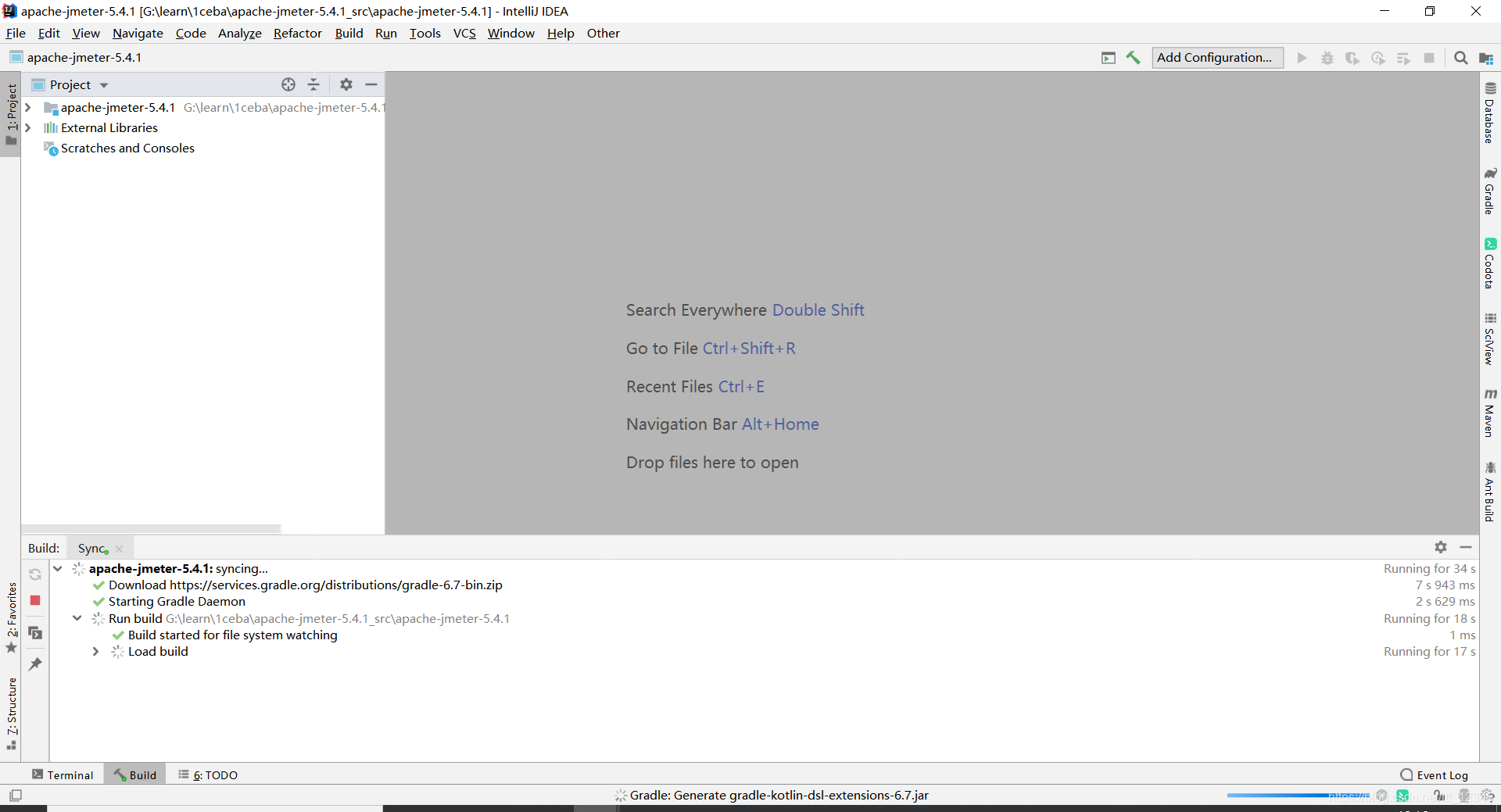Open the Tools menu
This screenshot has height=812, width=1501.
[425, 33]
